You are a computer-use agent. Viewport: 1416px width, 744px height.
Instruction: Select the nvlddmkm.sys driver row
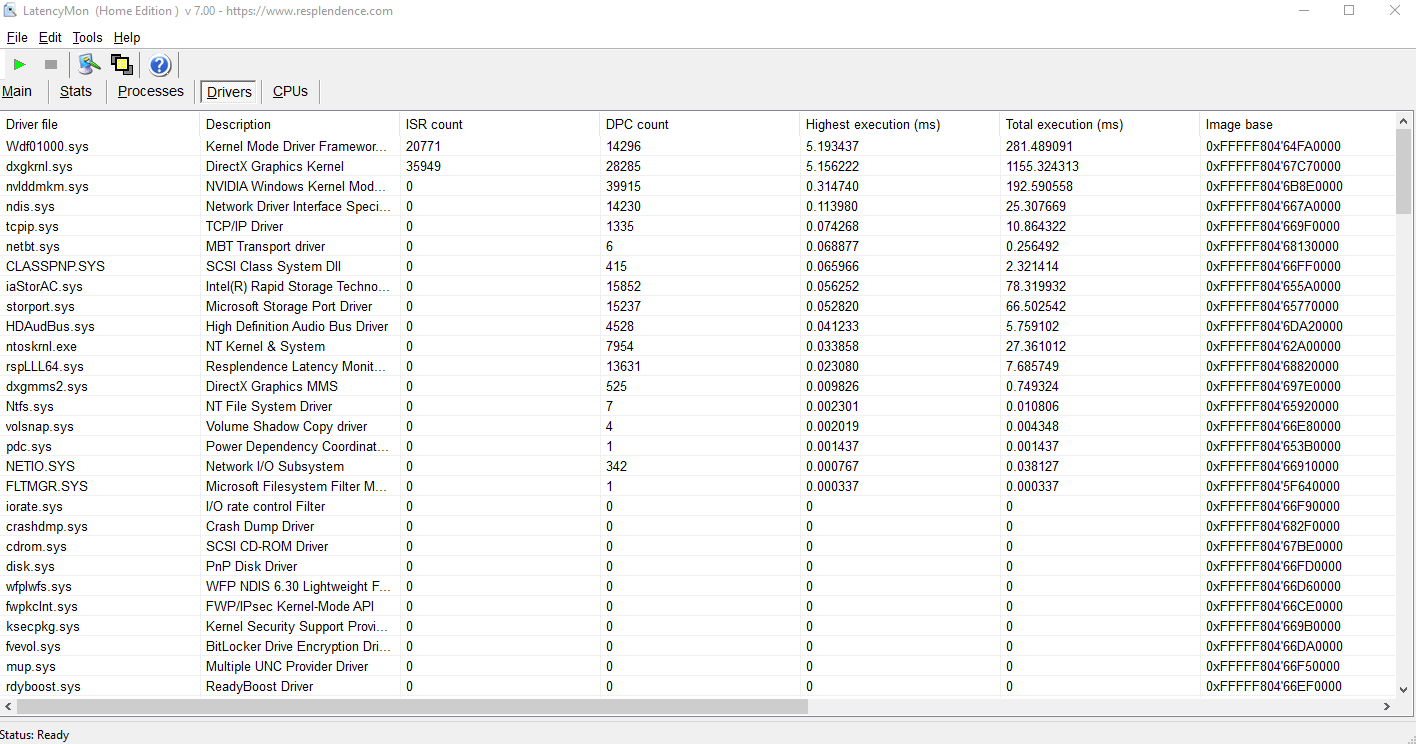697,186
